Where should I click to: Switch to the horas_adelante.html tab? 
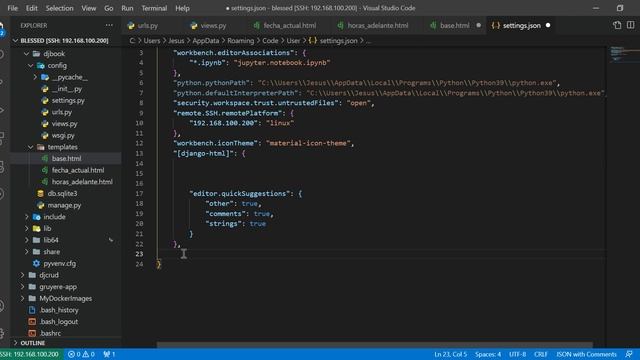[x=378, y=25]
